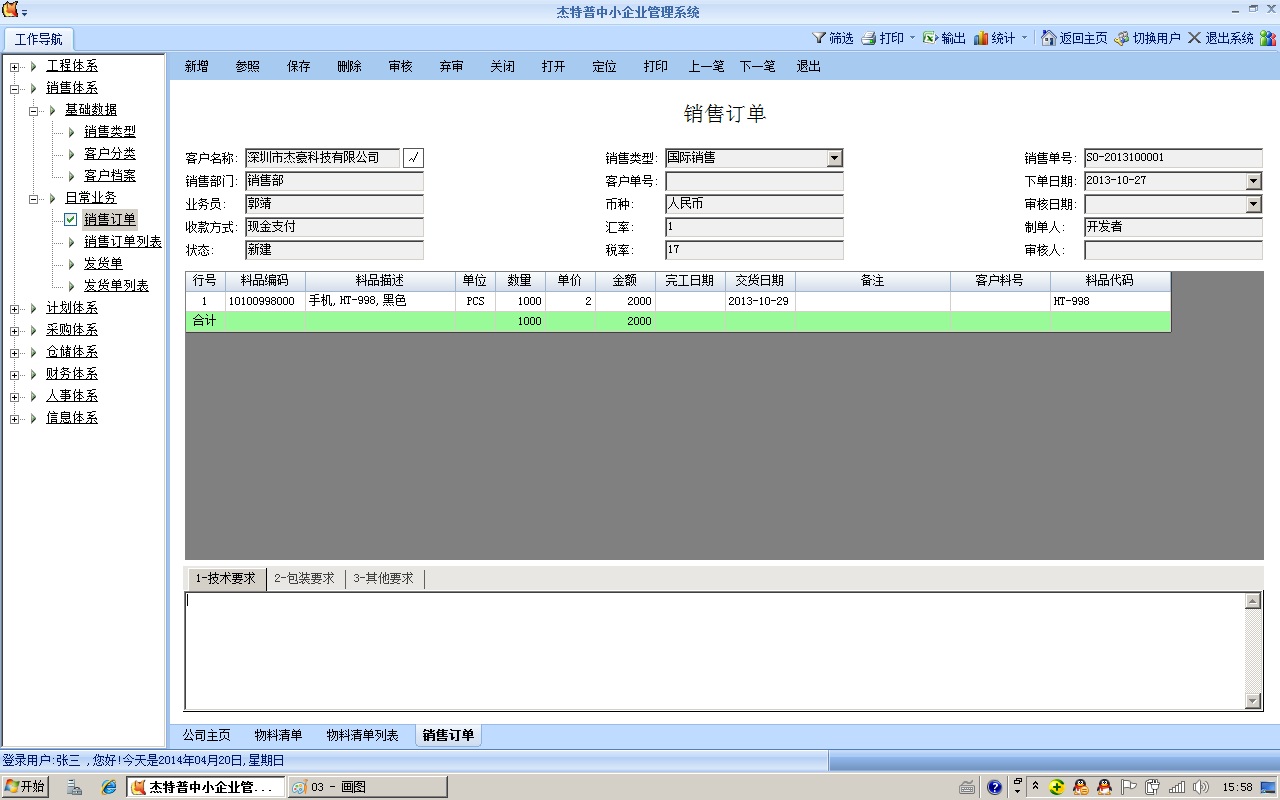
Task: Click the 保存 toolbar button
Action: (x=299, y=66)
